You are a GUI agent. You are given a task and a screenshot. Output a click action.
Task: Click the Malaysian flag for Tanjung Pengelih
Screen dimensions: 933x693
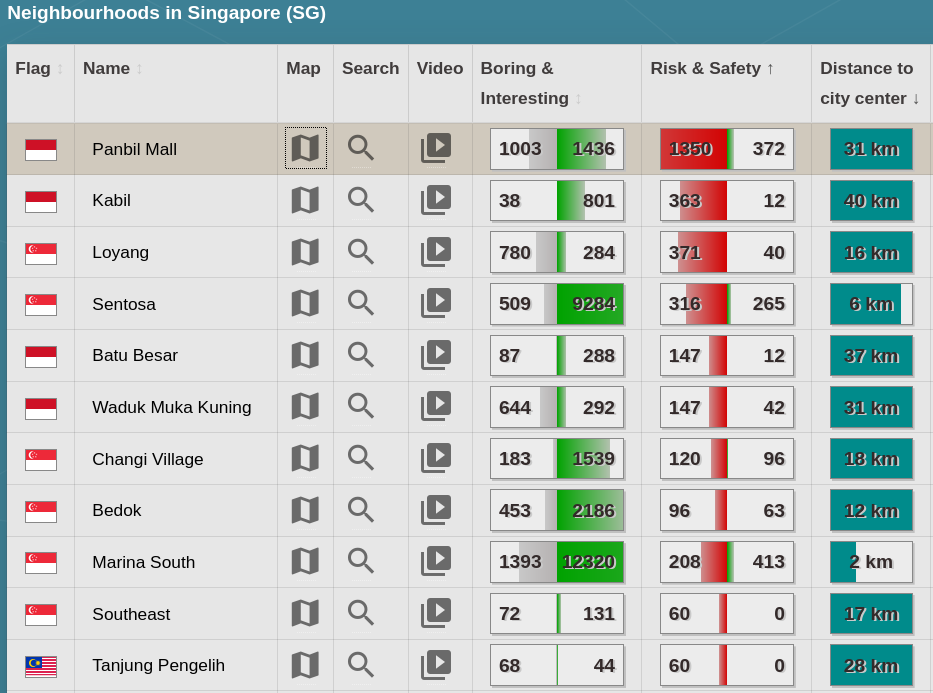(x=41, y=666)
